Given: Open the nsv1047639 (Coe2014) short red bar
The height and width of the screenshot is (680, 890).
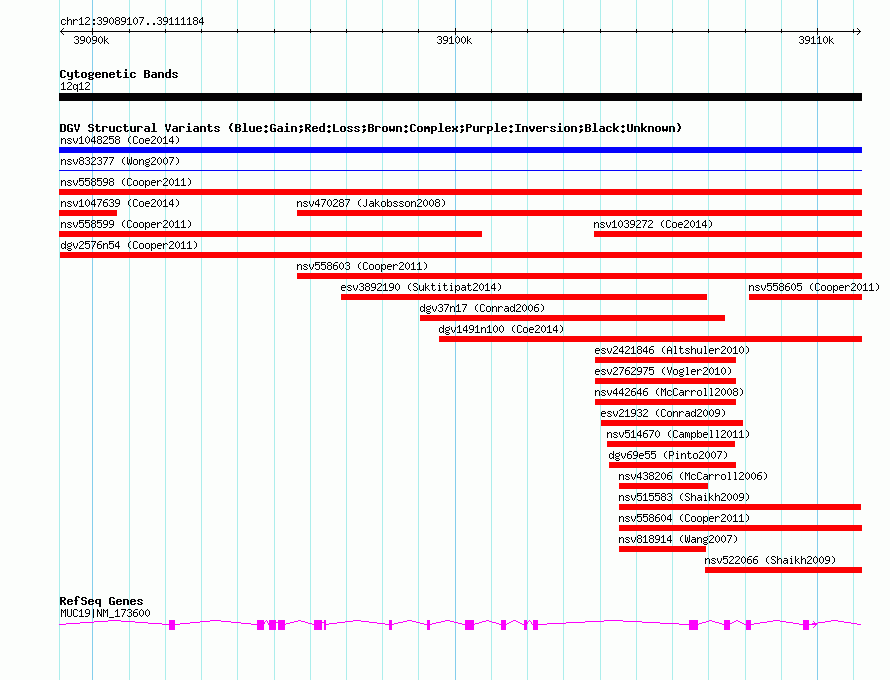Looking at the screenshot, I should (x=88, y=213).
